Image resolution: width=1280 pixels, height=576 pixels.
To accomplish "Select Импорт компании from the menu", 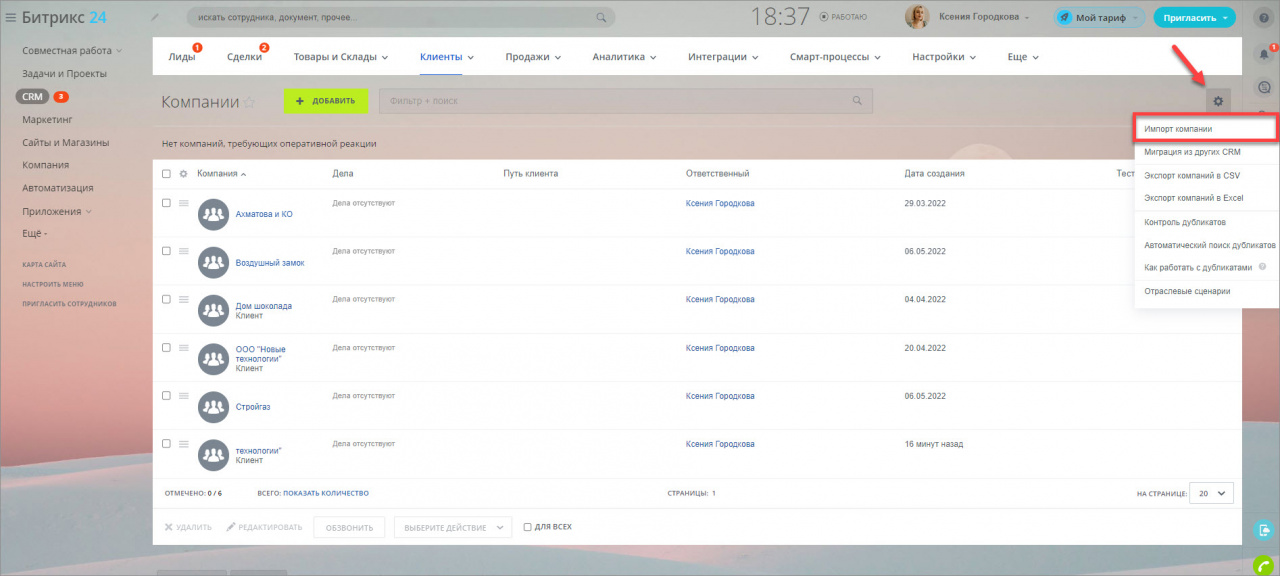I will (x=1205, y=129).
